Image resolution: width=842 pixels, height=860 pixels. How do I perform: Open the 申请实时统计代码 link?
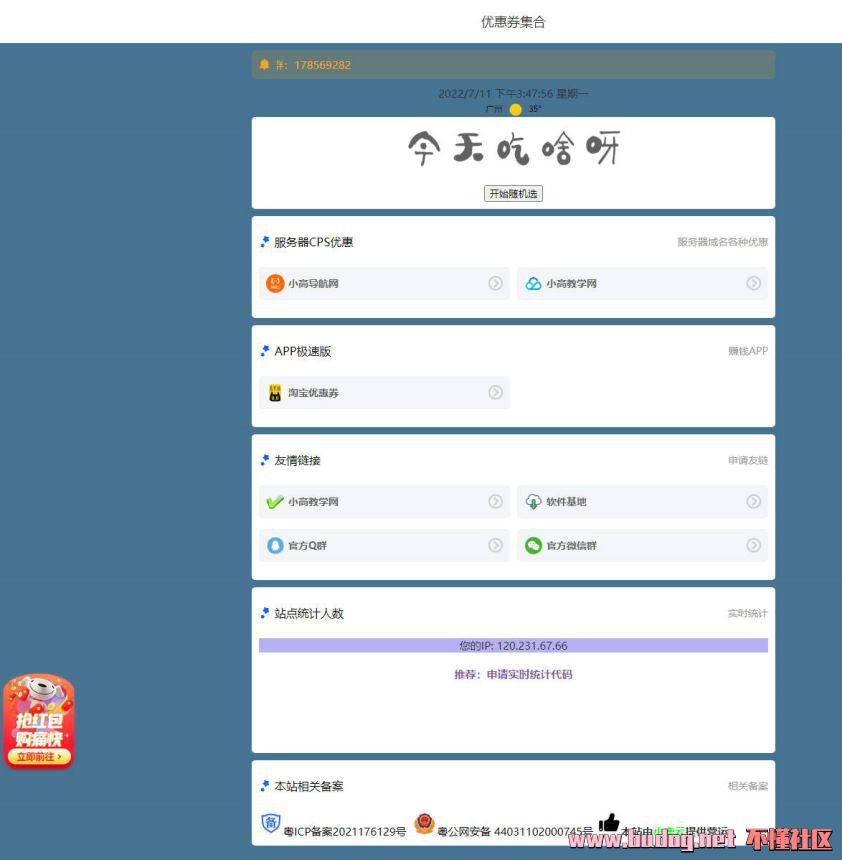529,675
